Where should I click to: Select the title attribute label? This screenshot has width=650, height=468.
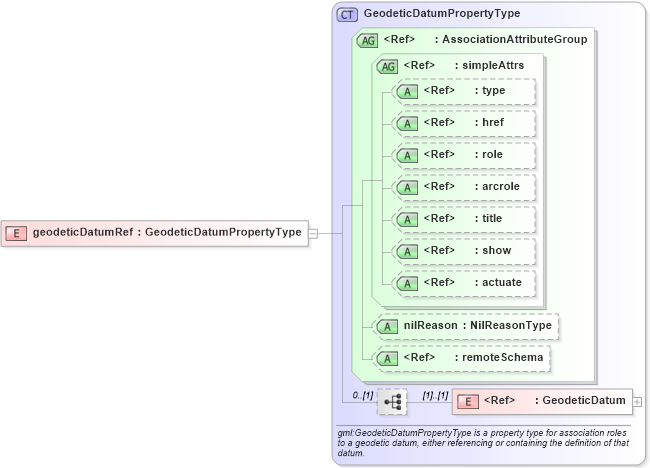[463, 218]
